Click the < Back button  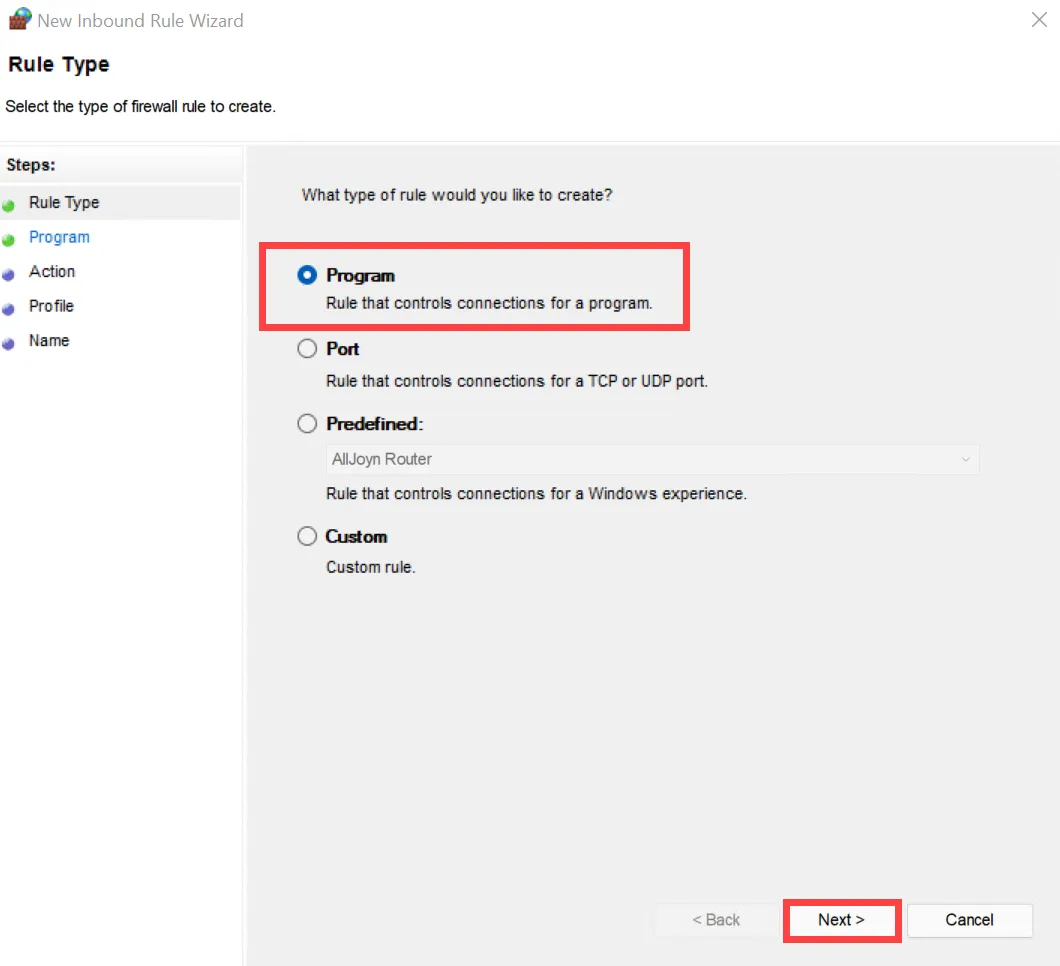pos(716,920)
